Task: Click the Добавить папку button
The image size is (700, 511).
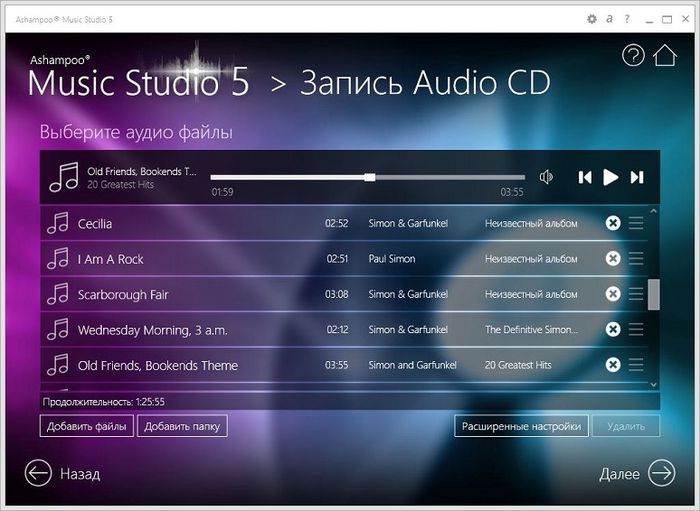Action: [x=183, y=427]
